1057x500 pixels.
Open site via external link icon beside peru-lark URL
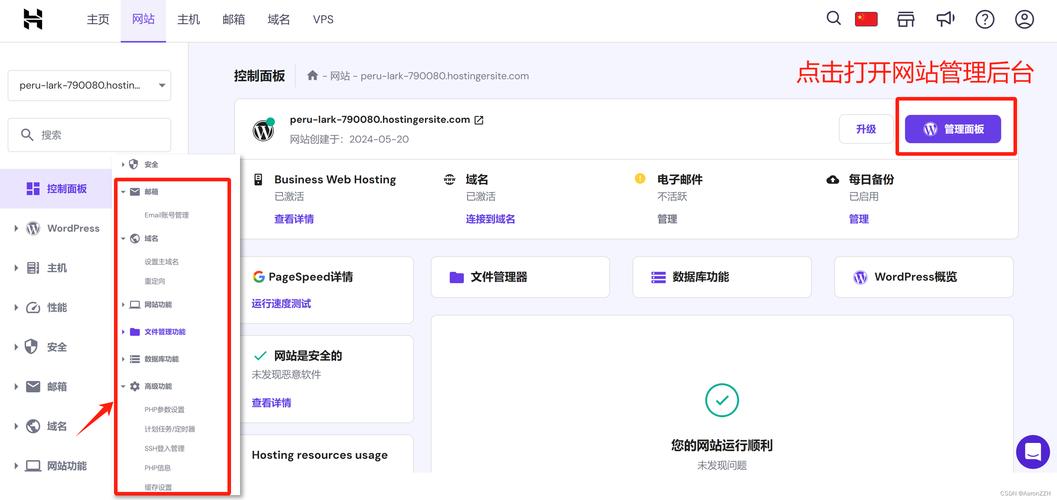(479, 120)
